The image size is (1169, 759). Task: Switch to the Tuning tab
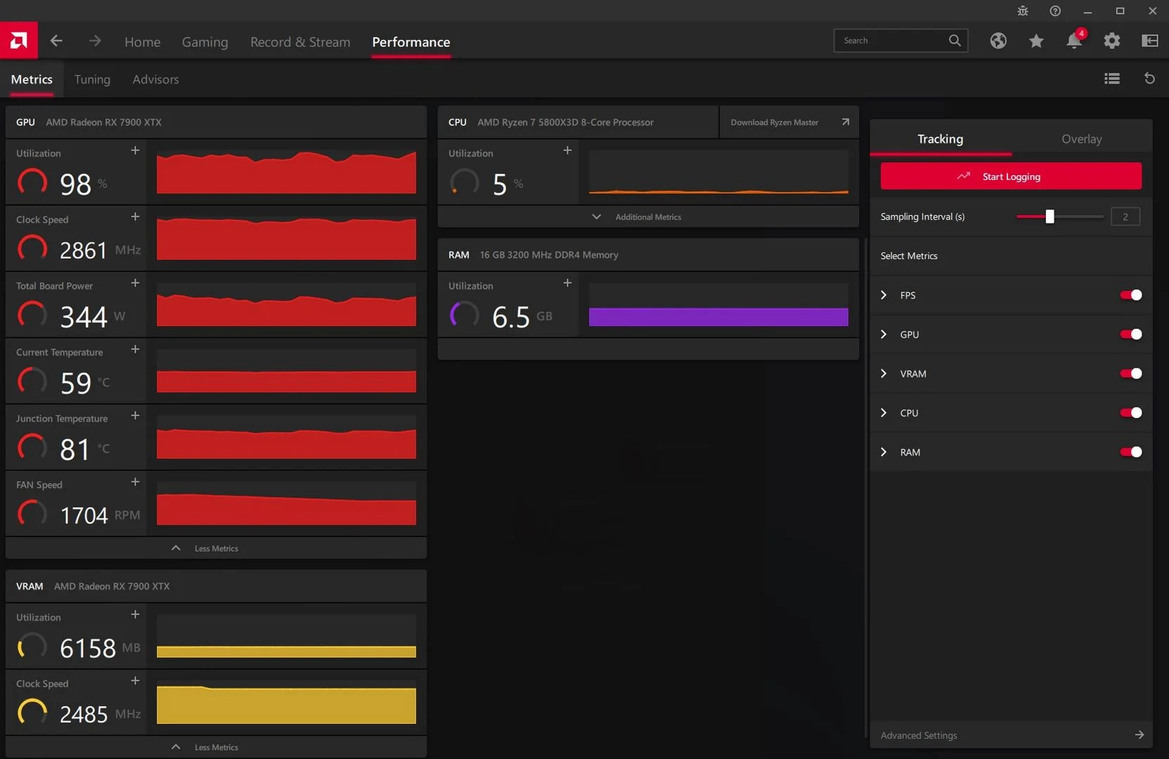[92, 79]
